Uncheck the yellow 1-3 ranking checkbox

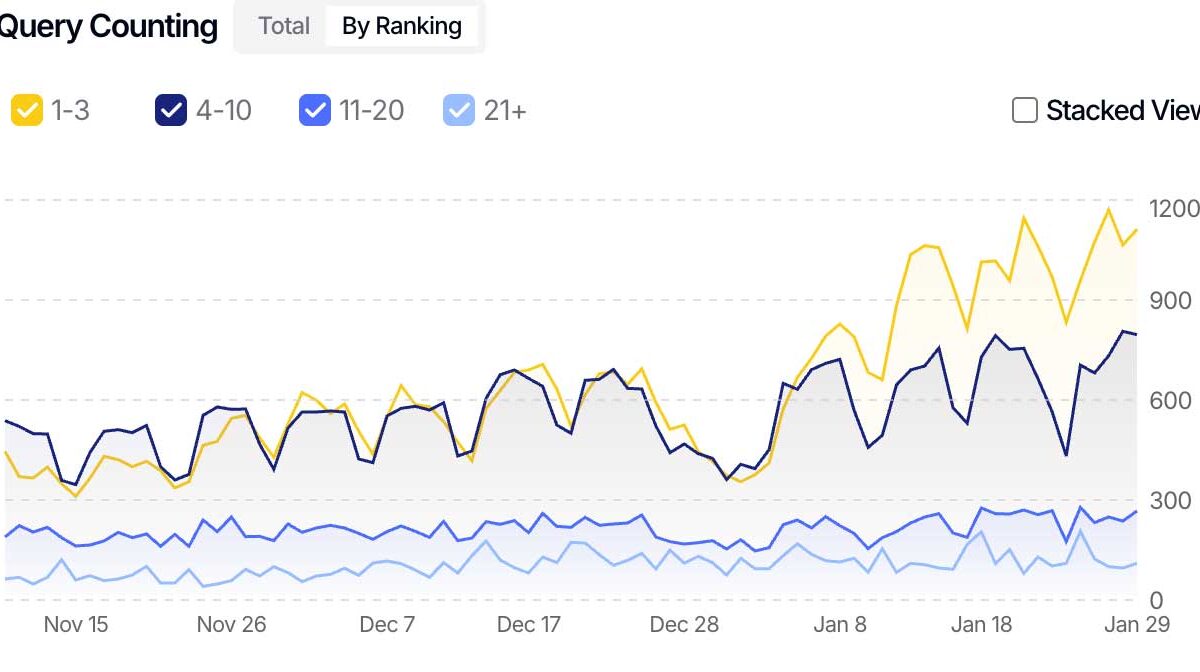[26, 110]
